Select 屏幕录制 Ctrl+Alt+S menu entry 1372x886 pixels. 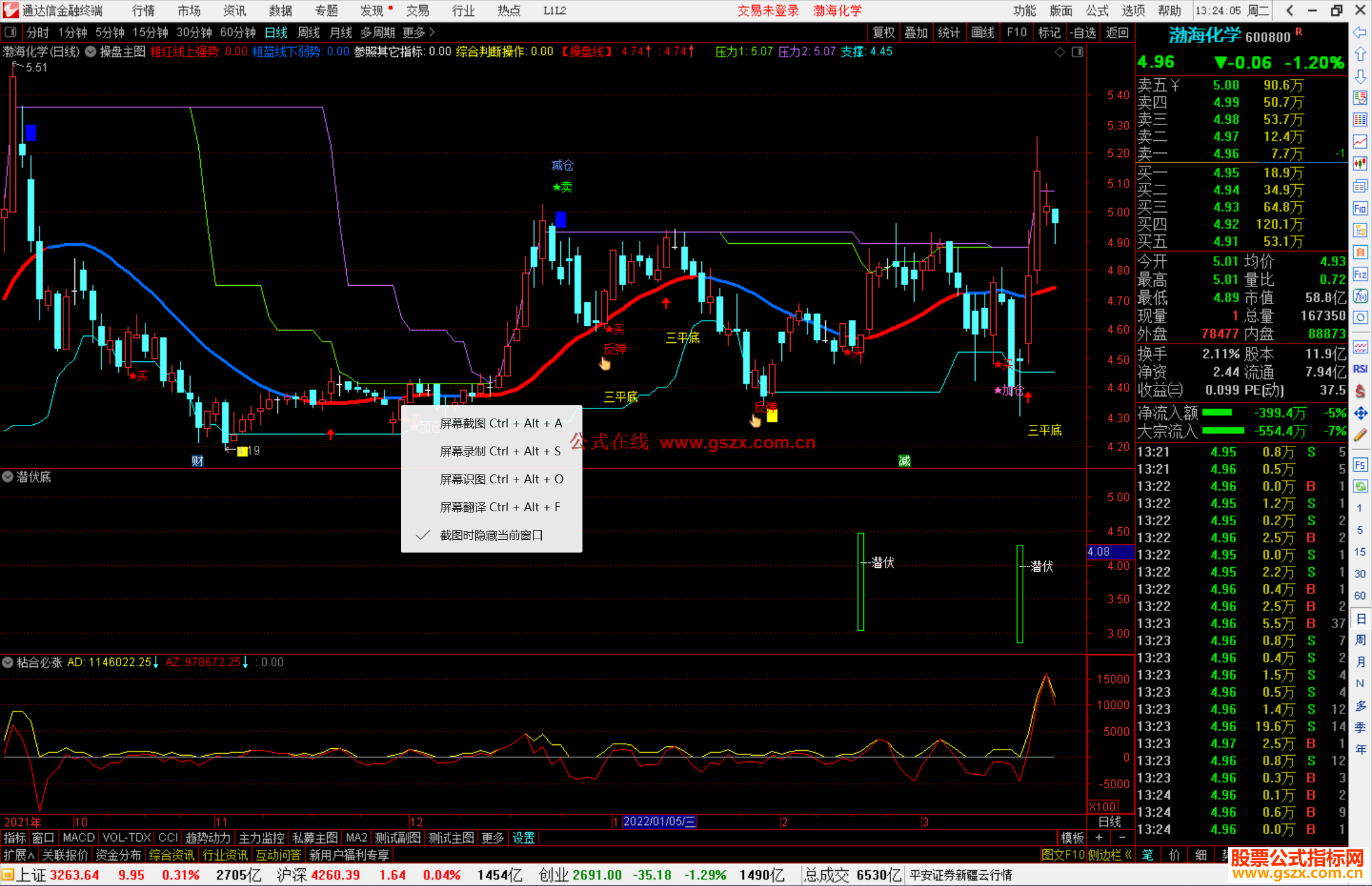coord(491,452)
